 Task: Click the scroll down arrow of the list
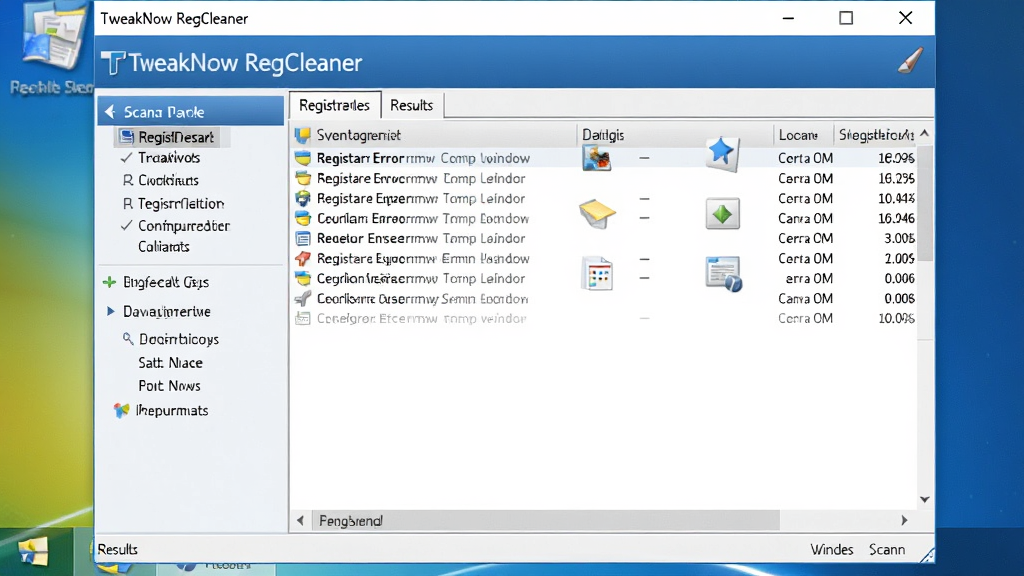coord(925,500)
